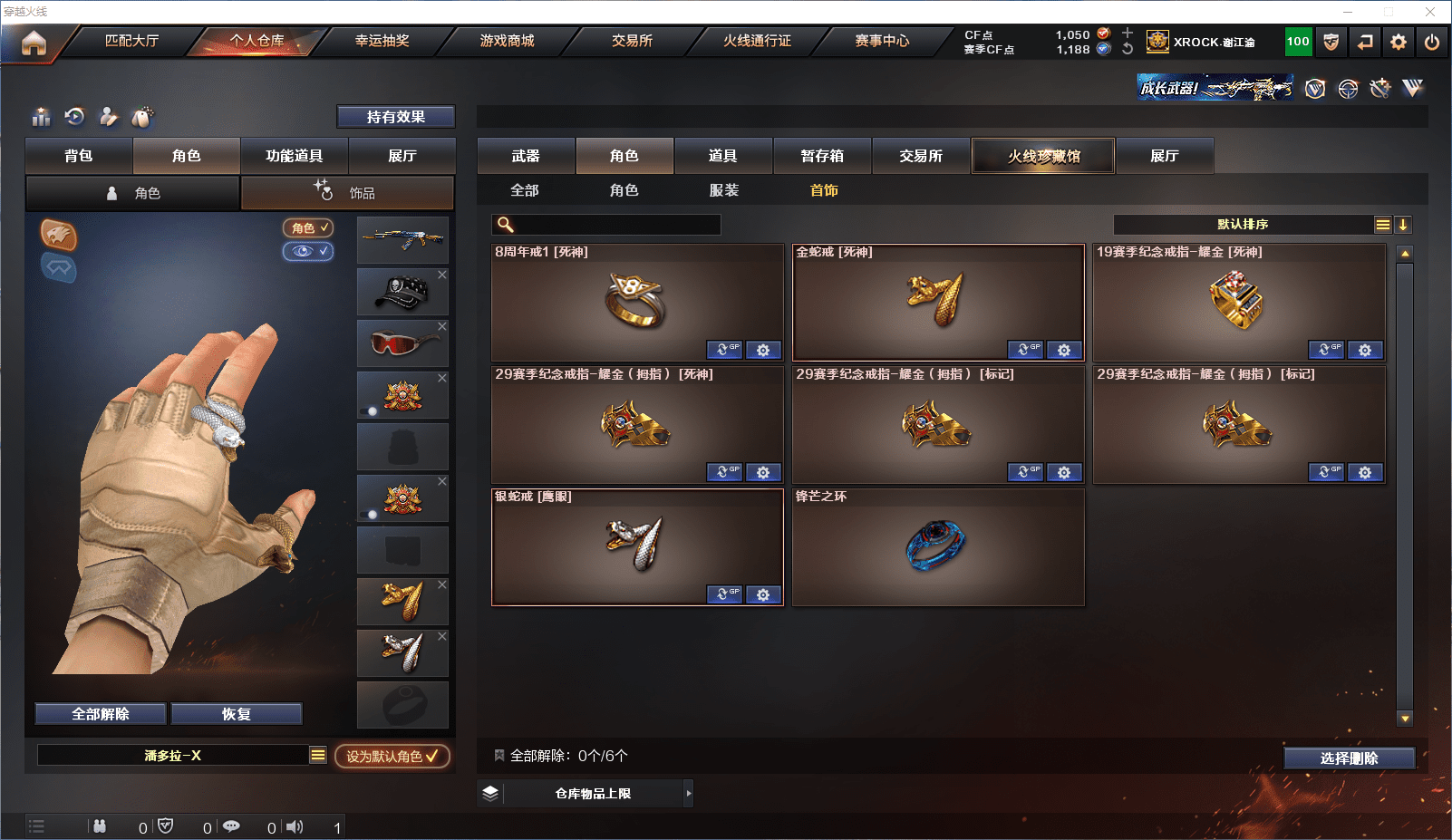Open character list menu beside 潘多拉-X
The image size is (1452, 840).
(318, 755)
